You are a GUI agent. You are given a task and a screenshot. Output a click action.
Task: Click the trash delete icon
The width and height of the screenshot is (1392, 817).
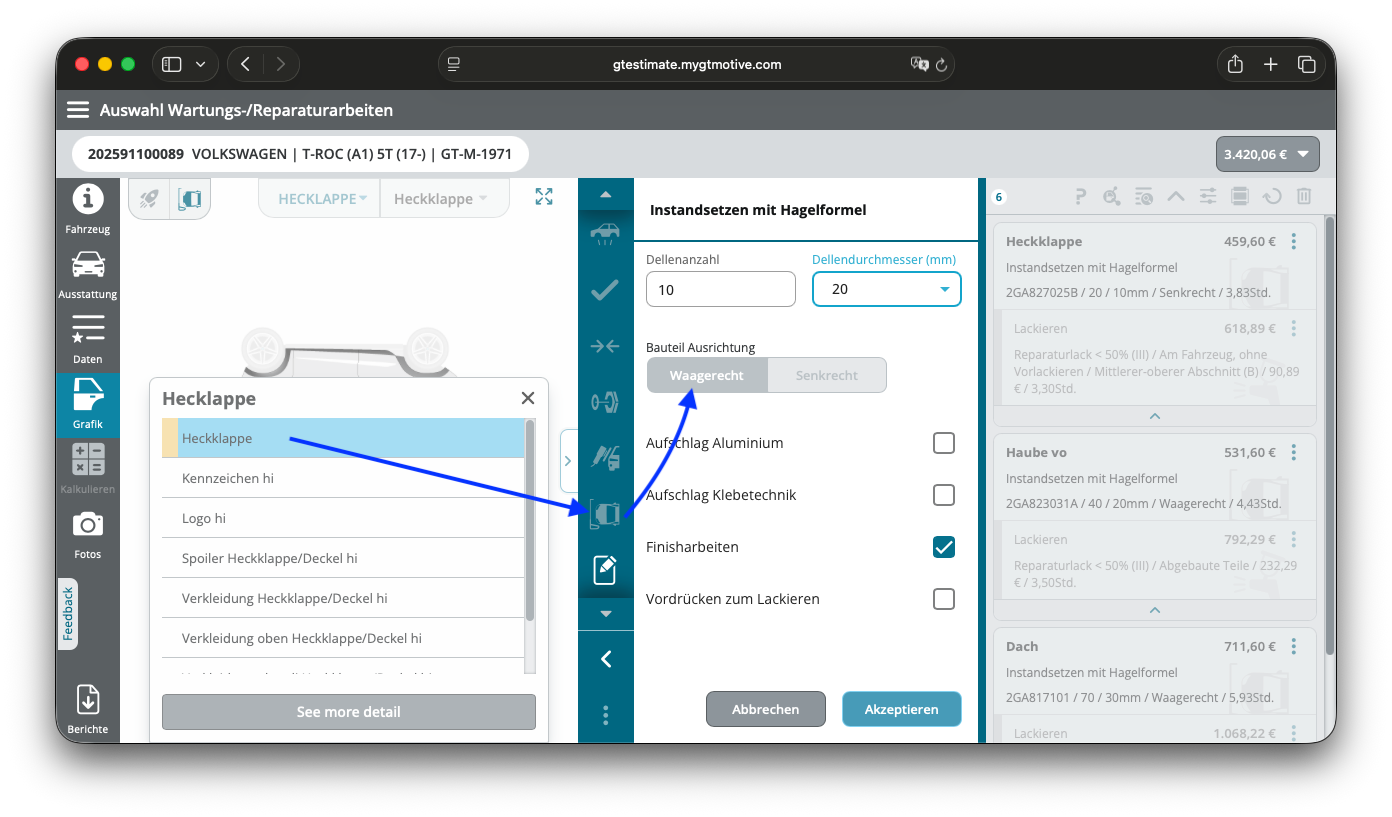(x=1304, y=197)
